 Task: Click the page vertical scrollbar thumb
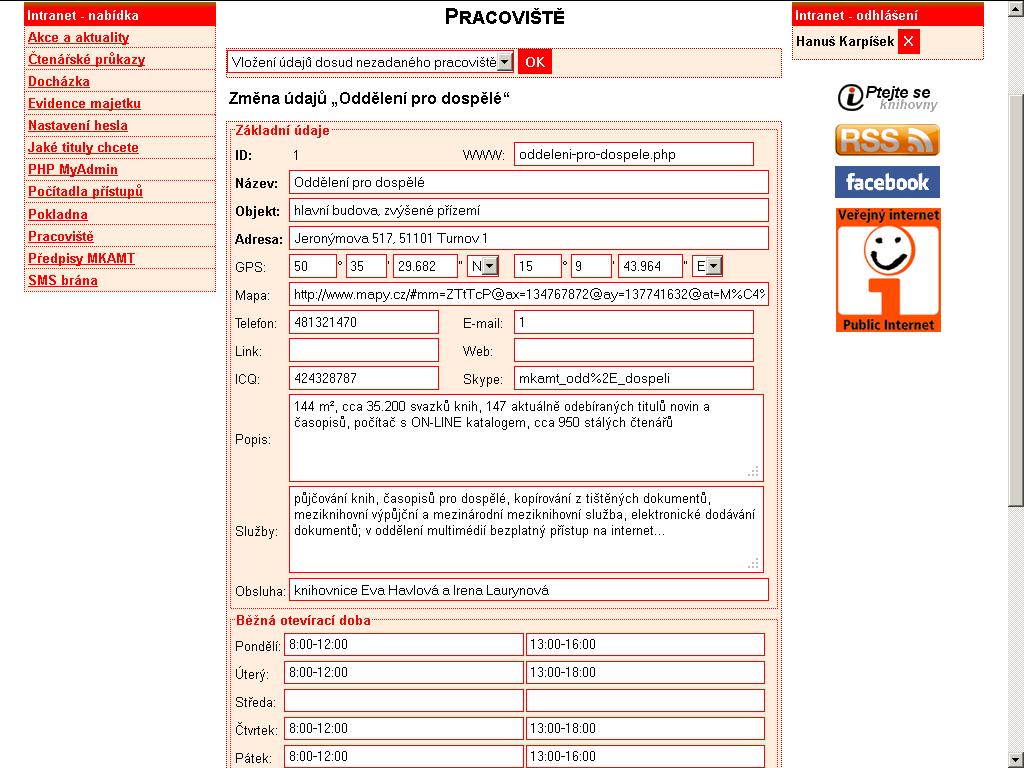1016,298
